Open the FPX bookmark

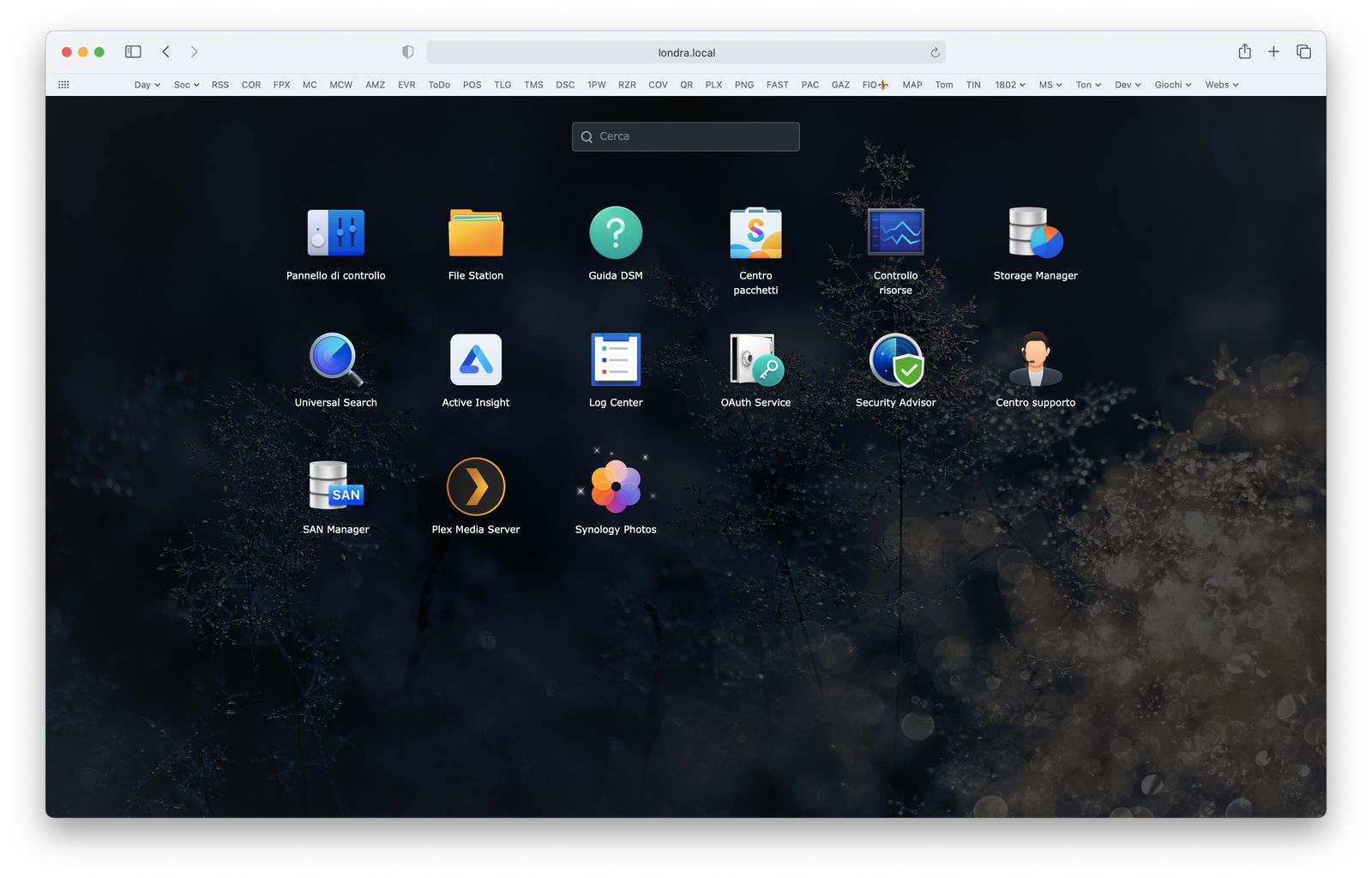pos(281,85)
